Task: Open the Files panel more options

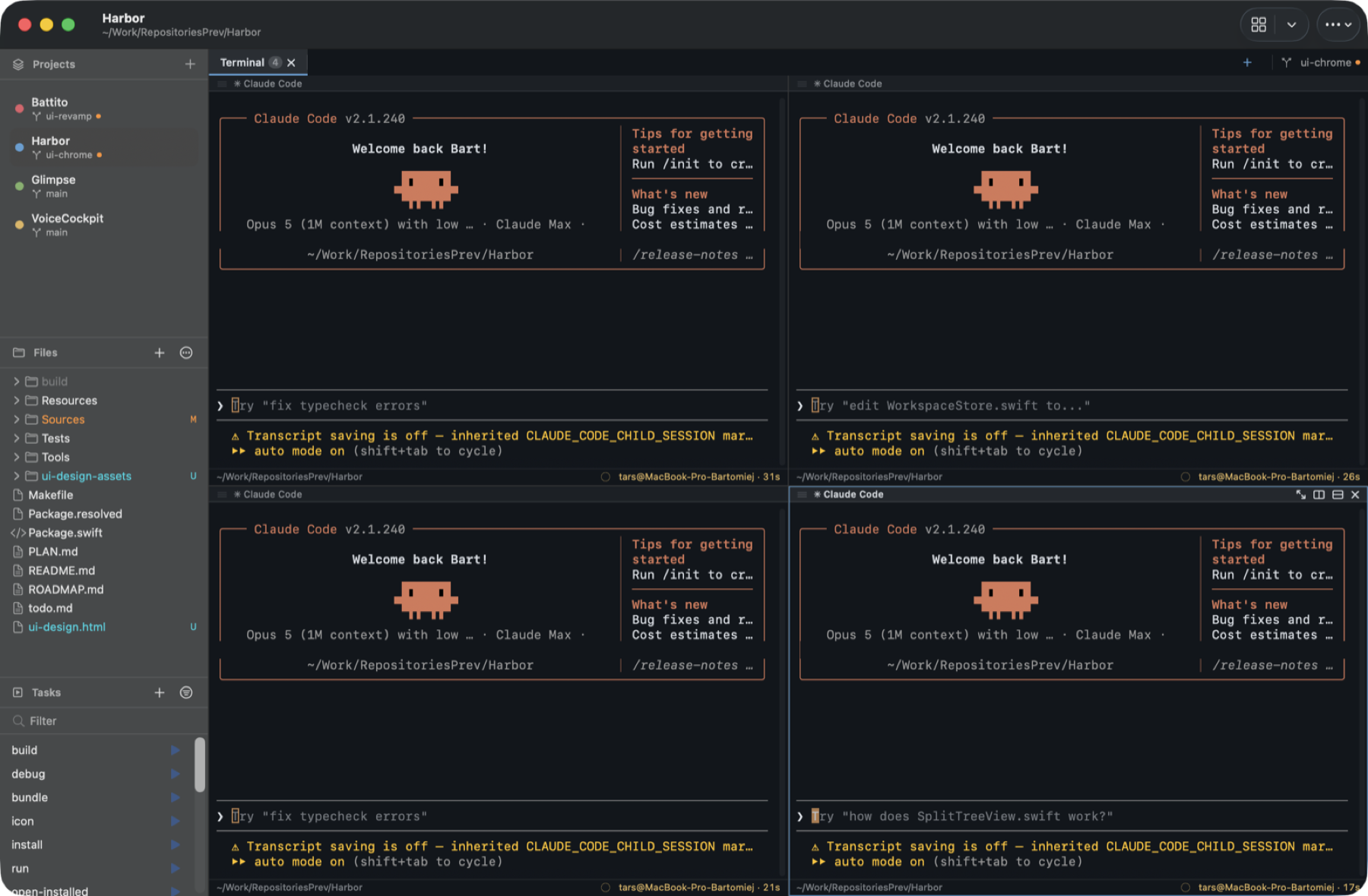Action: (x=186, y=353)
